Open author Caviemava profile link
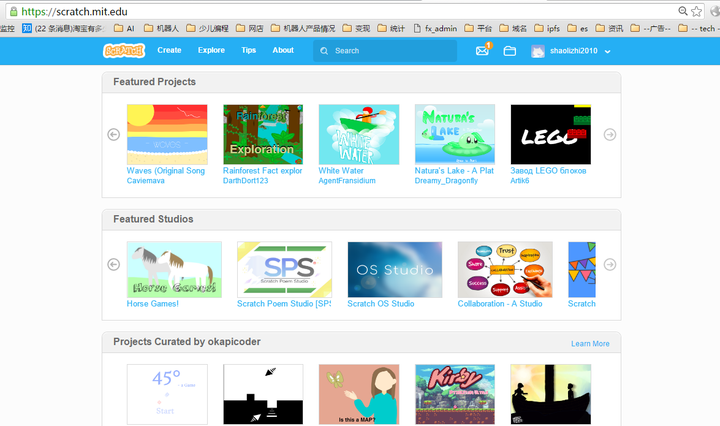Screen dimensions: 720x426 coord(146,181)
